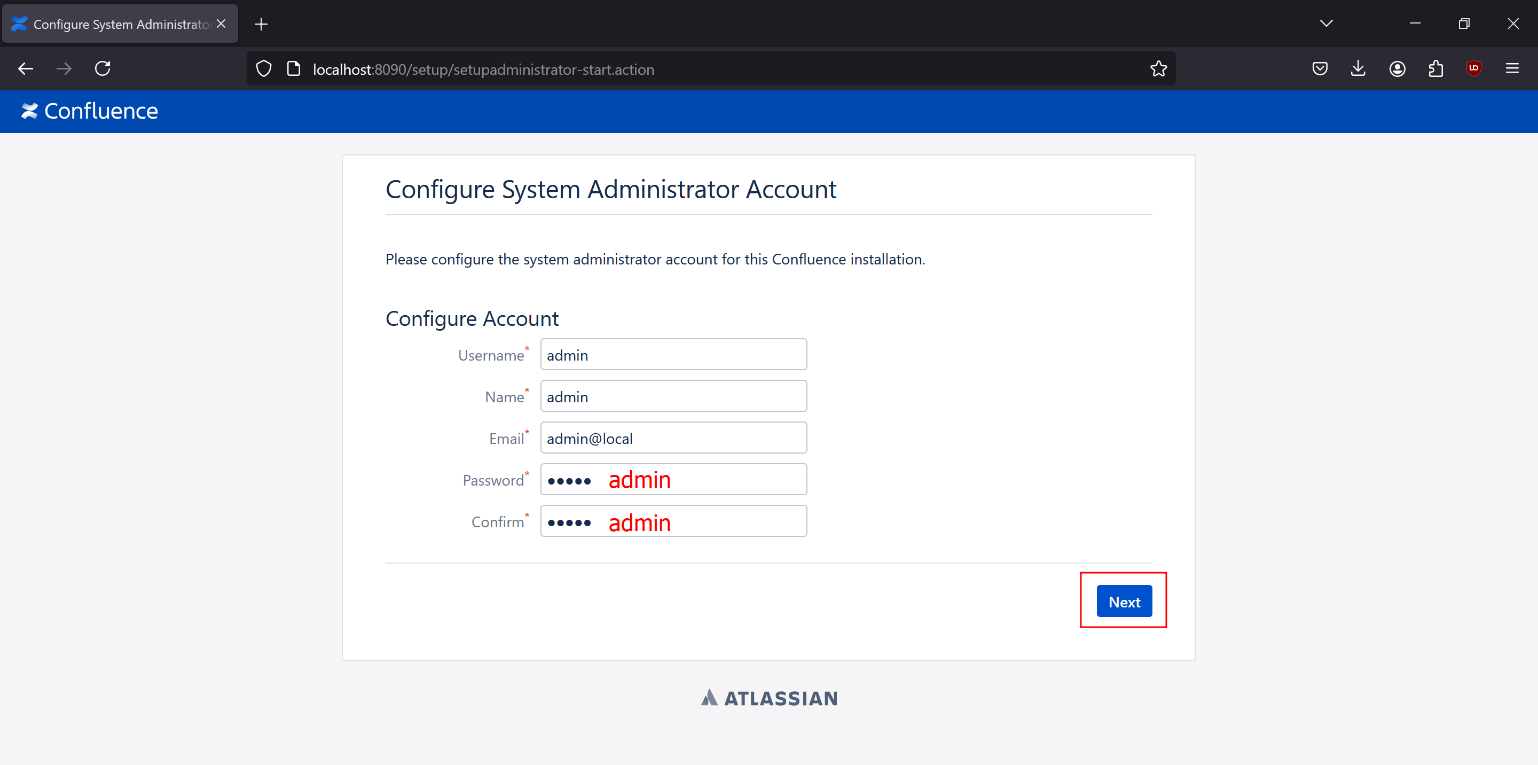Viewport: 1538px width, 765px height.
Task: Click the 'Configure Account' subheading
Action: point(472,319)
